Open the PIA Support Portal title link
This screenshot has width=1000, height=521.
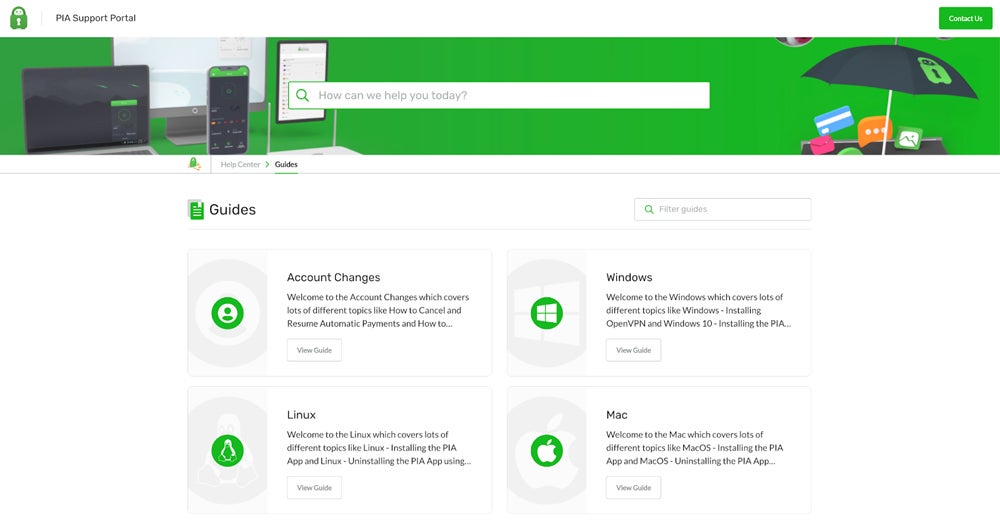pos(96,18)
